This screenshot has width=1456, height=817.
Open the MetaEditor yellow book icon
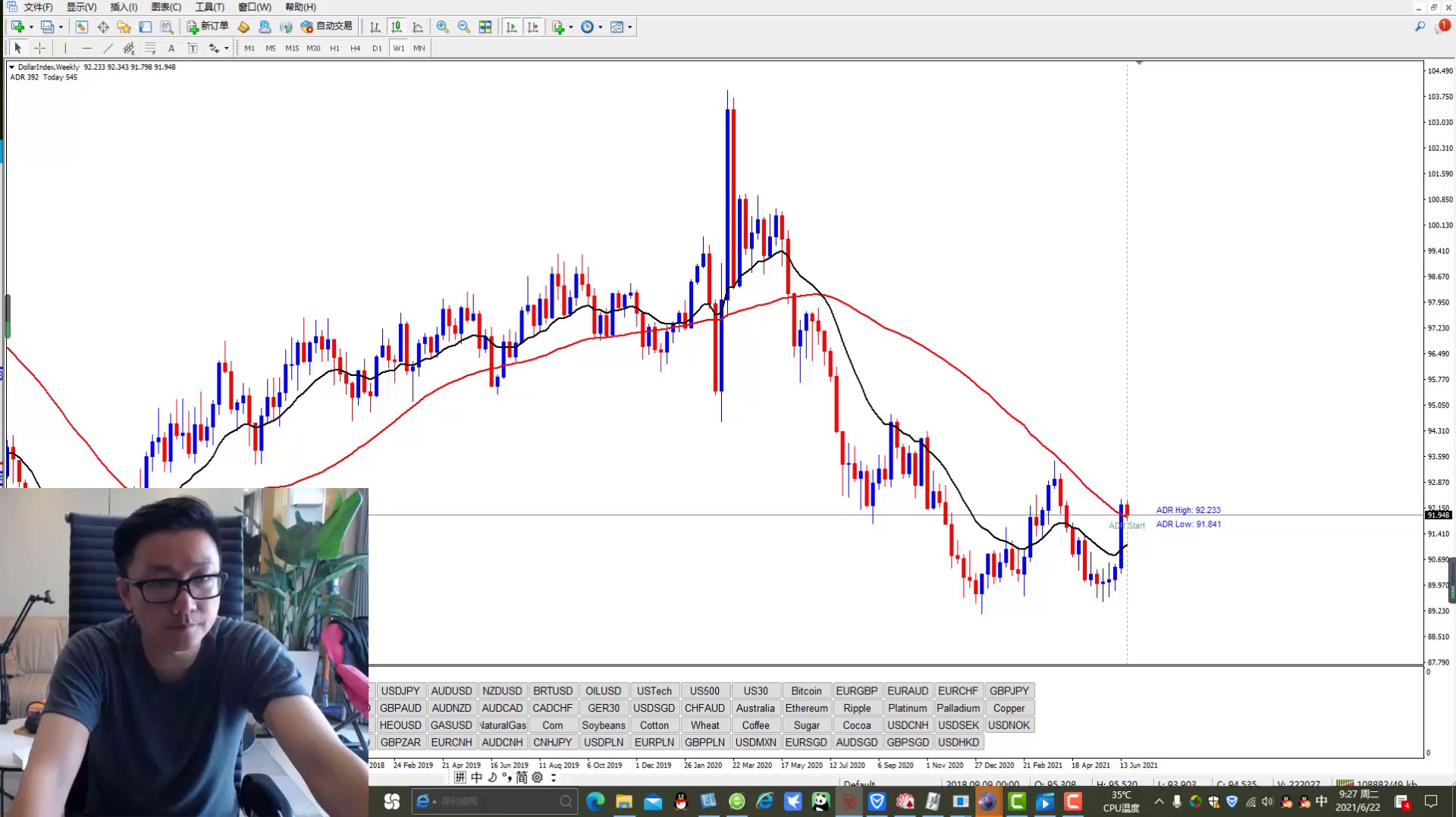[x=243, y=27]
